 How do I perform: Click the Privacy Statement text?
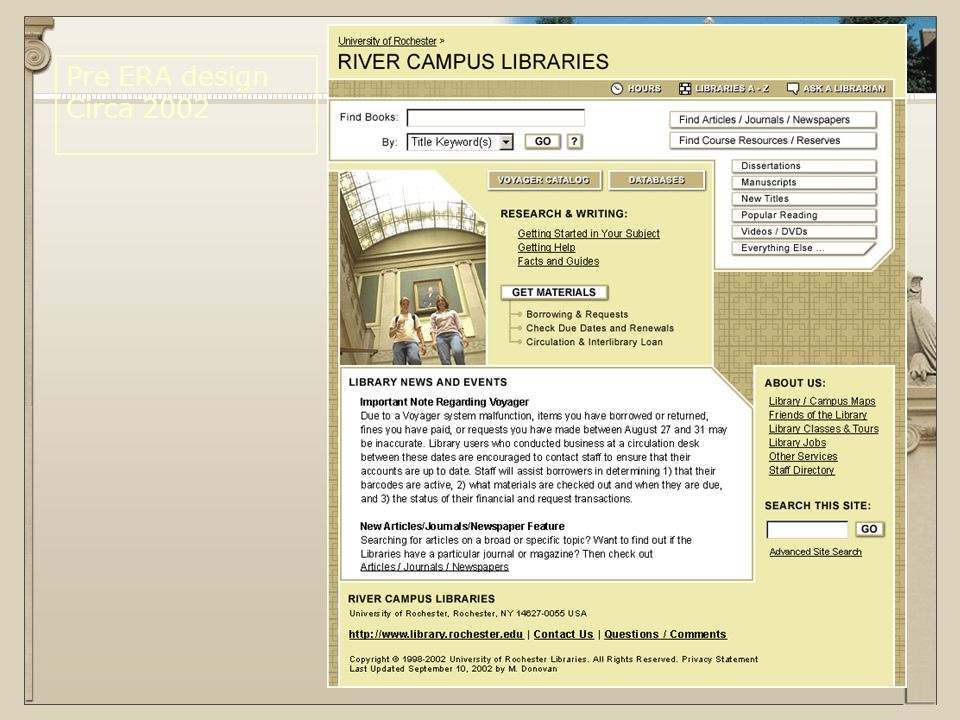tap(719, 659)
